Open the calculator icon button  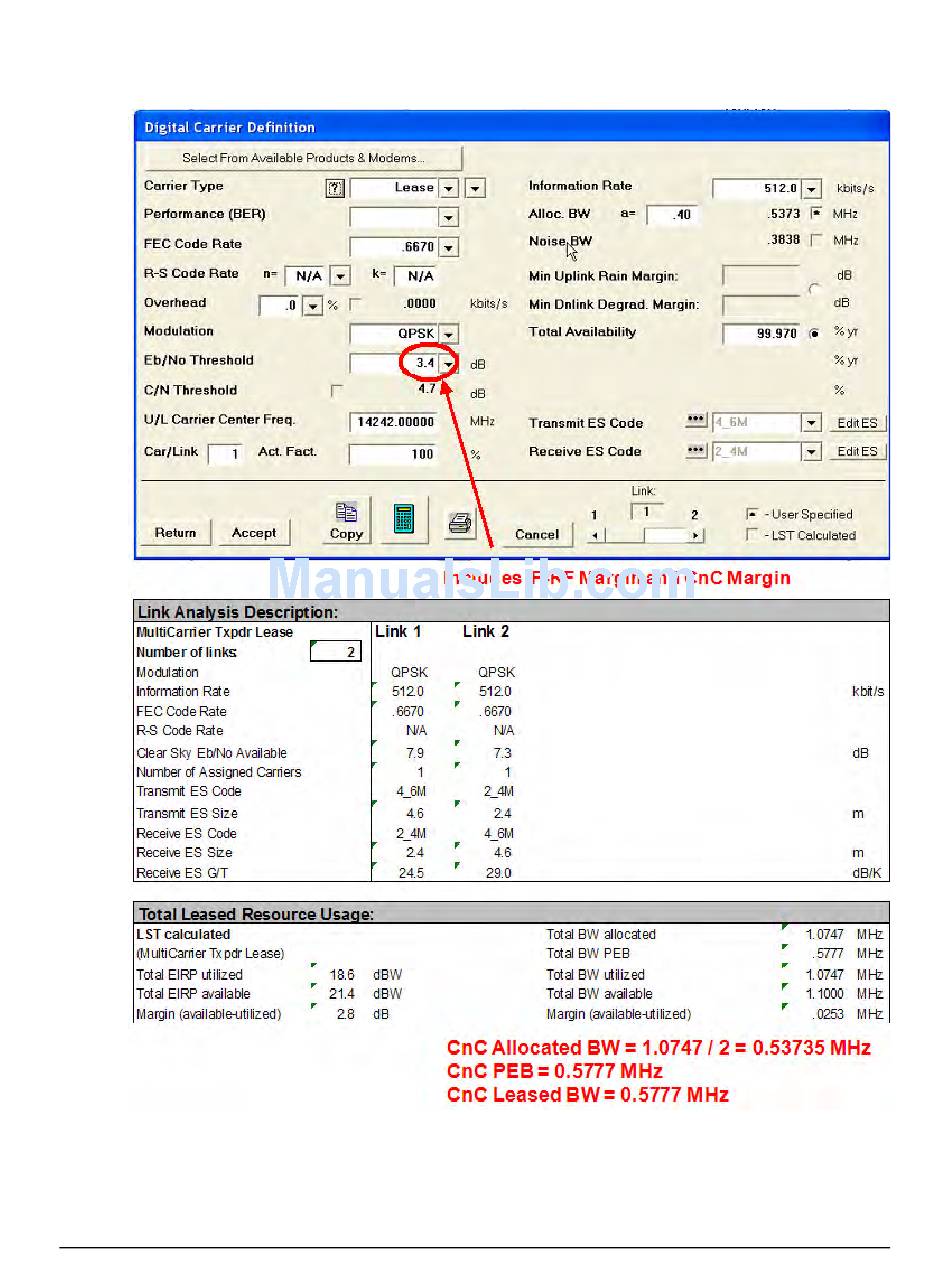pyautogui.click(x=404, y=521)
